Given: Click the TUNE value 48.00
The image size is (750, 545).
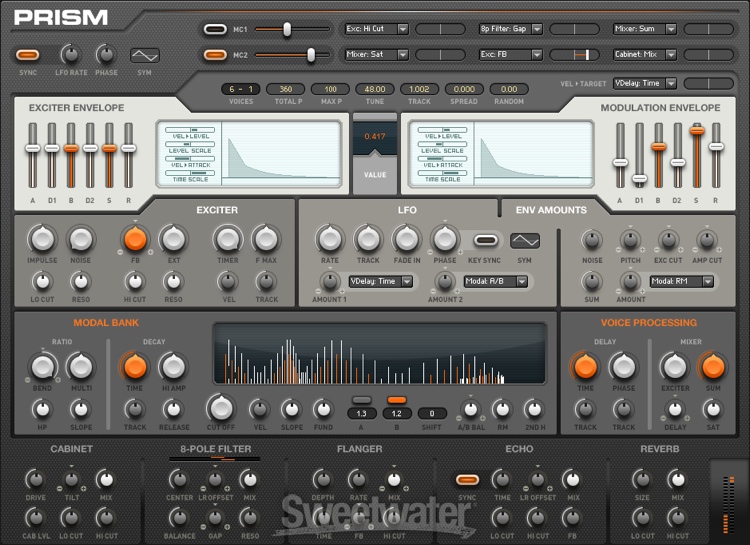Looking at the screenshot, I should (375, 89).
